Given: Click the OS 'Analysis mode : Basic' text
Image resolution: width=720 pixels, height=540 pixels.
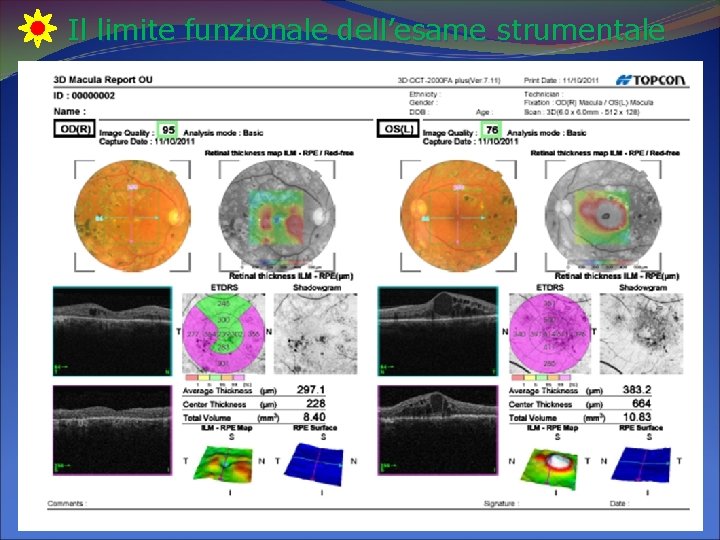Looking at the screenshot, I should coord(546,133).
